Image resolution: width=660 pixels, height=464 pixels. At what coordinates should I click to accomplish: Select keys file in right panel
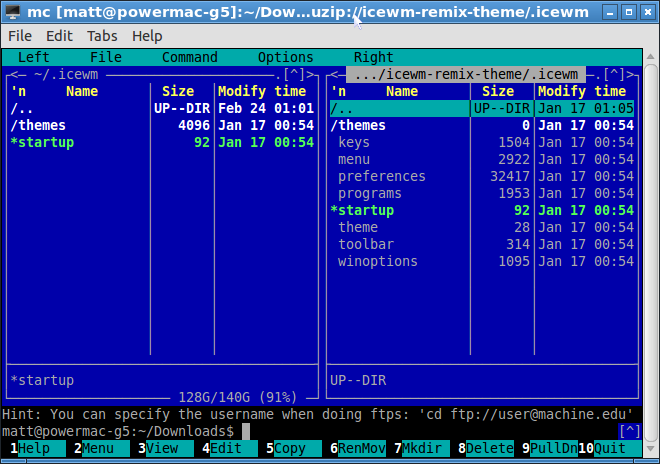(x=482, y=142)
